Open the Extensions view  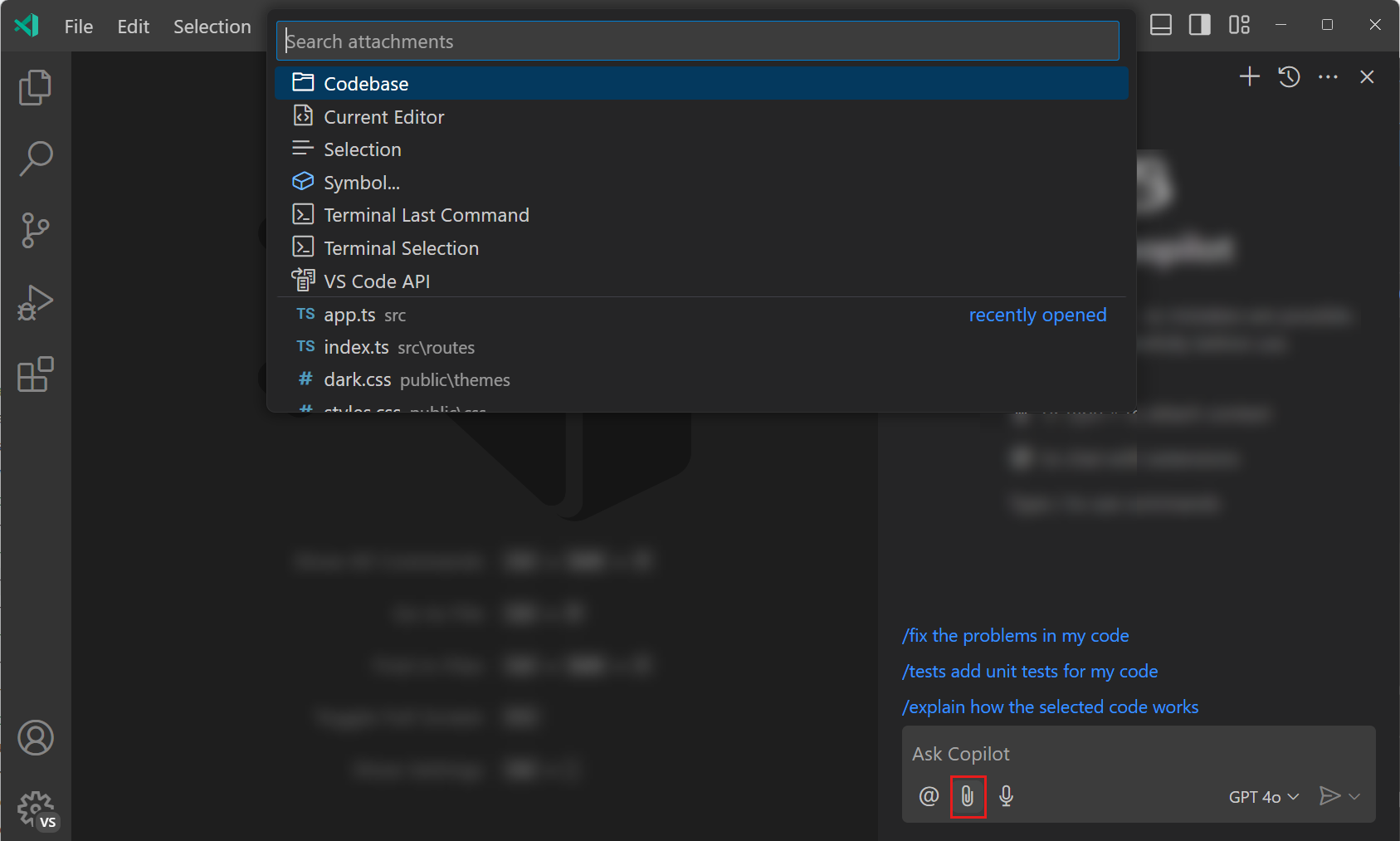point(35,374)
